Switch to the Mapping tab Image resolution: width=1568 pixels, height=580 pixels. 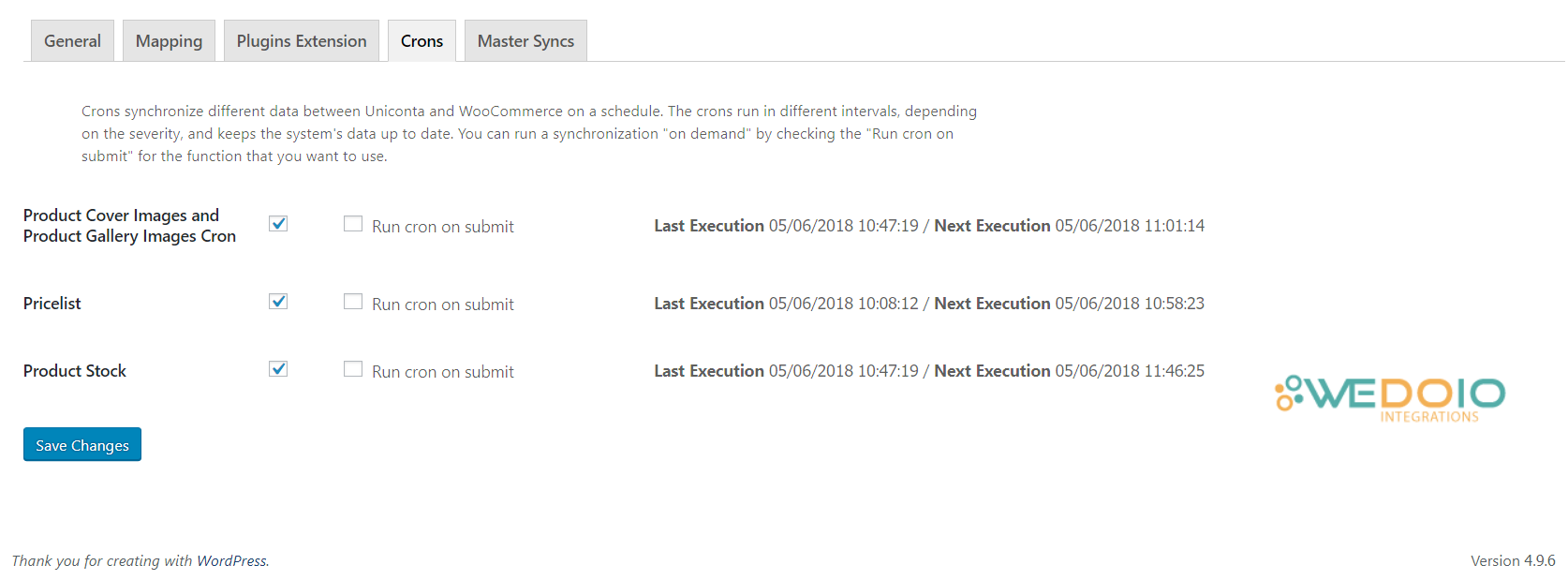pos(169,41)
